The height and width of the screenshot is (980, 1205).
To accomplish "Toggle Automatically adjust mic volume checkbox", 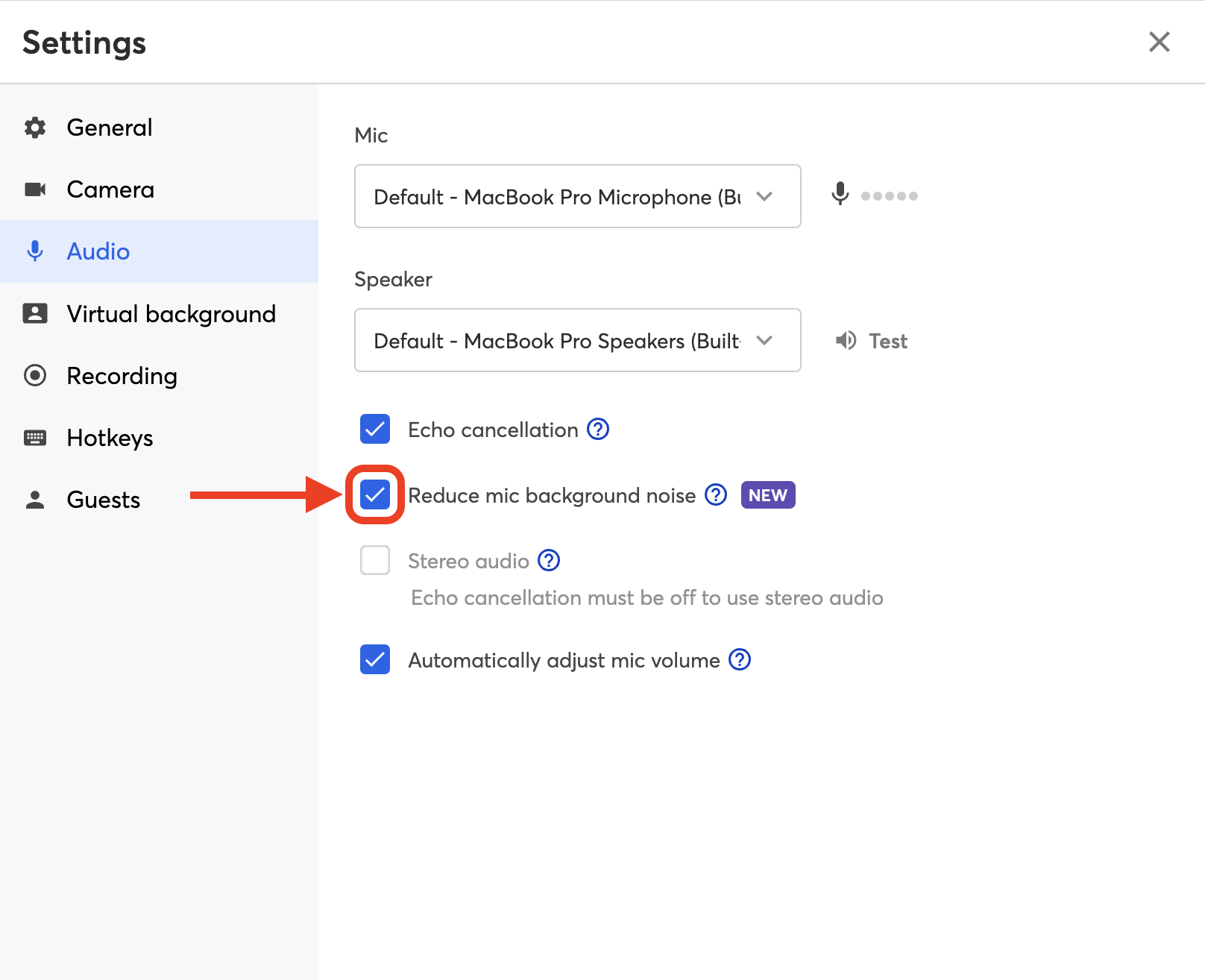I will point(375,660).
